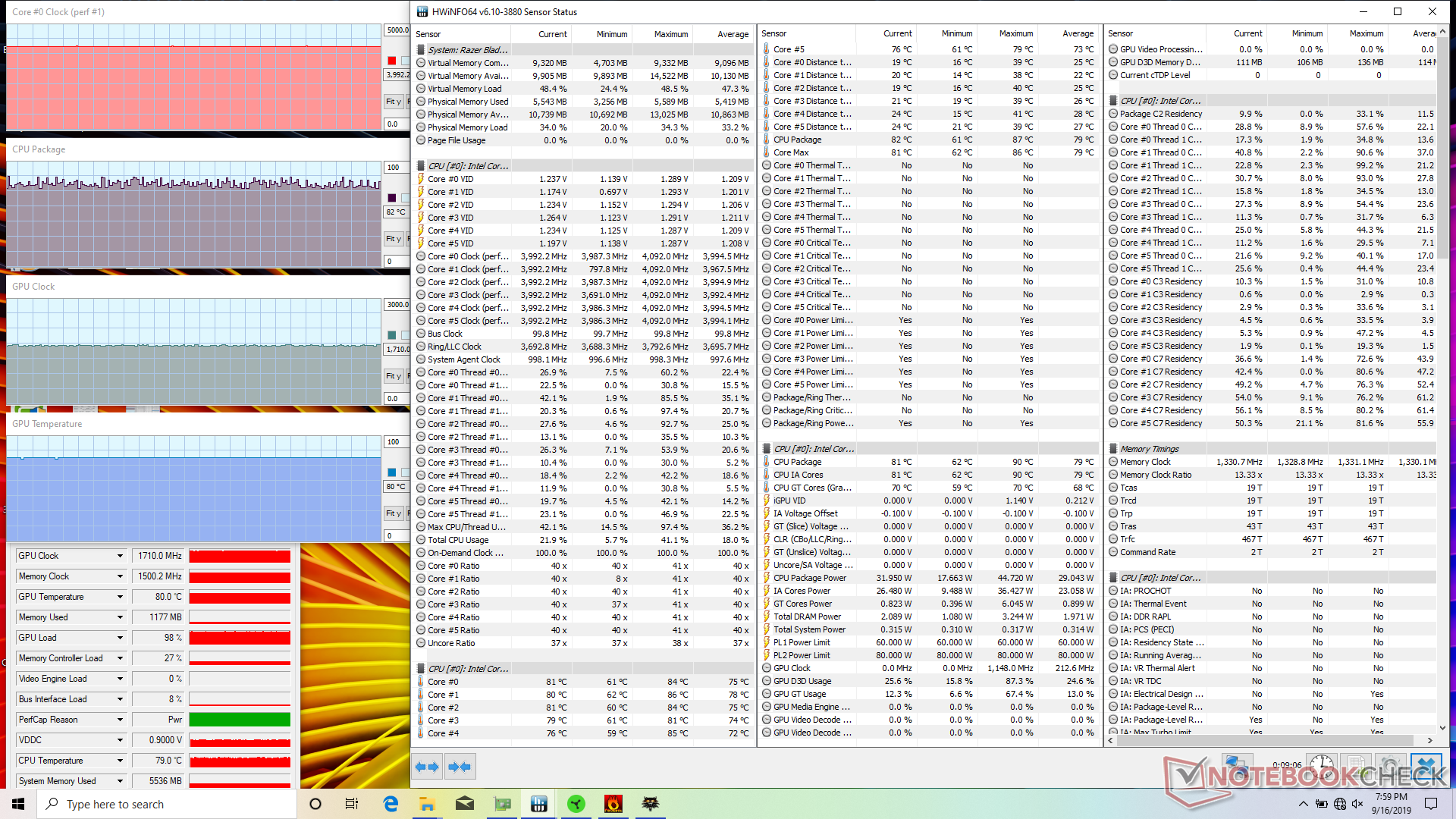Screen dimensions: 1456x819
Task: Click the HWiNFO64 title bar icon
Action: point(421,11)
